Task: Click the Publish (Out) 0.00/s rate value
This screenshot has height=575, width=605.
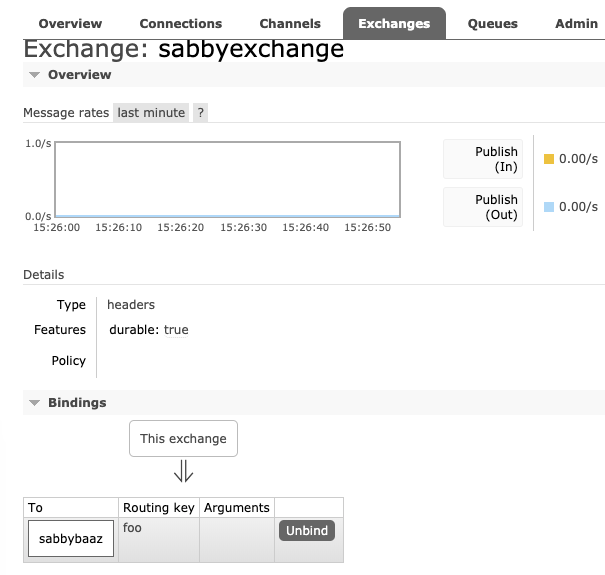Action: 578,207
